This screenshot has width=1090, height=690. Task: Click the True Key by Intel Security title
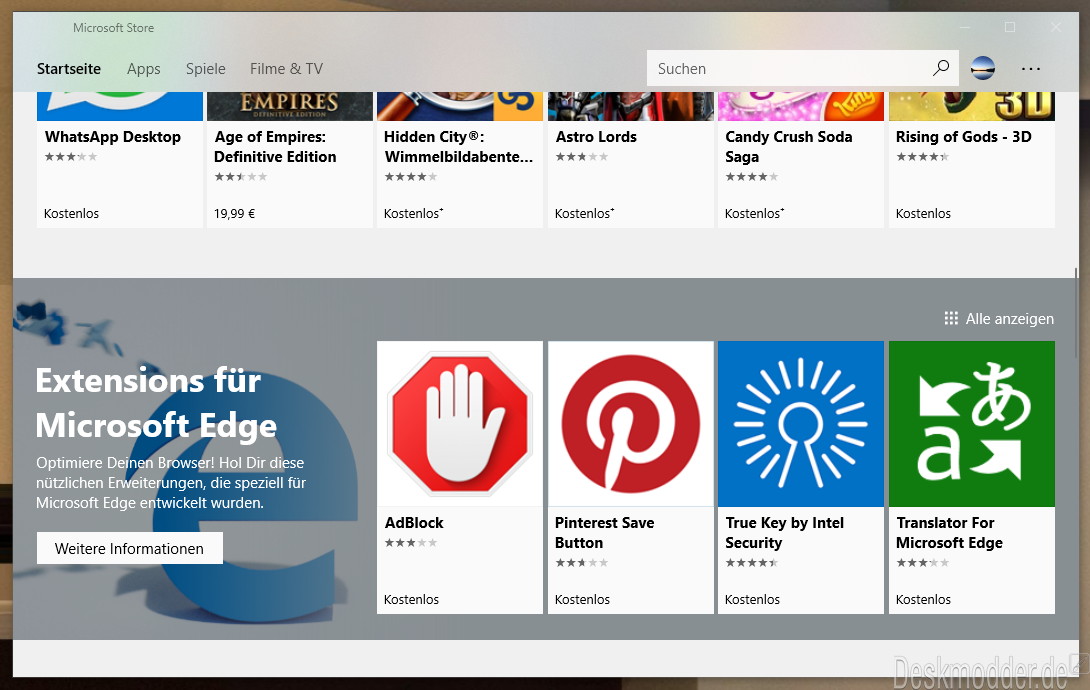pyautogui.click(x=784, y=532)
